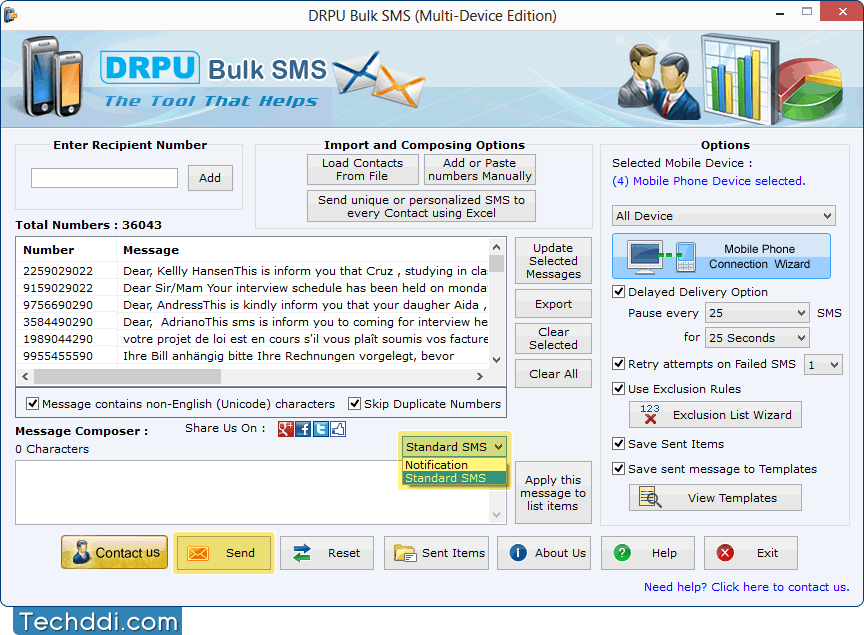Click Apply this message to list items
864x635 pixels.
pos(553,493)
